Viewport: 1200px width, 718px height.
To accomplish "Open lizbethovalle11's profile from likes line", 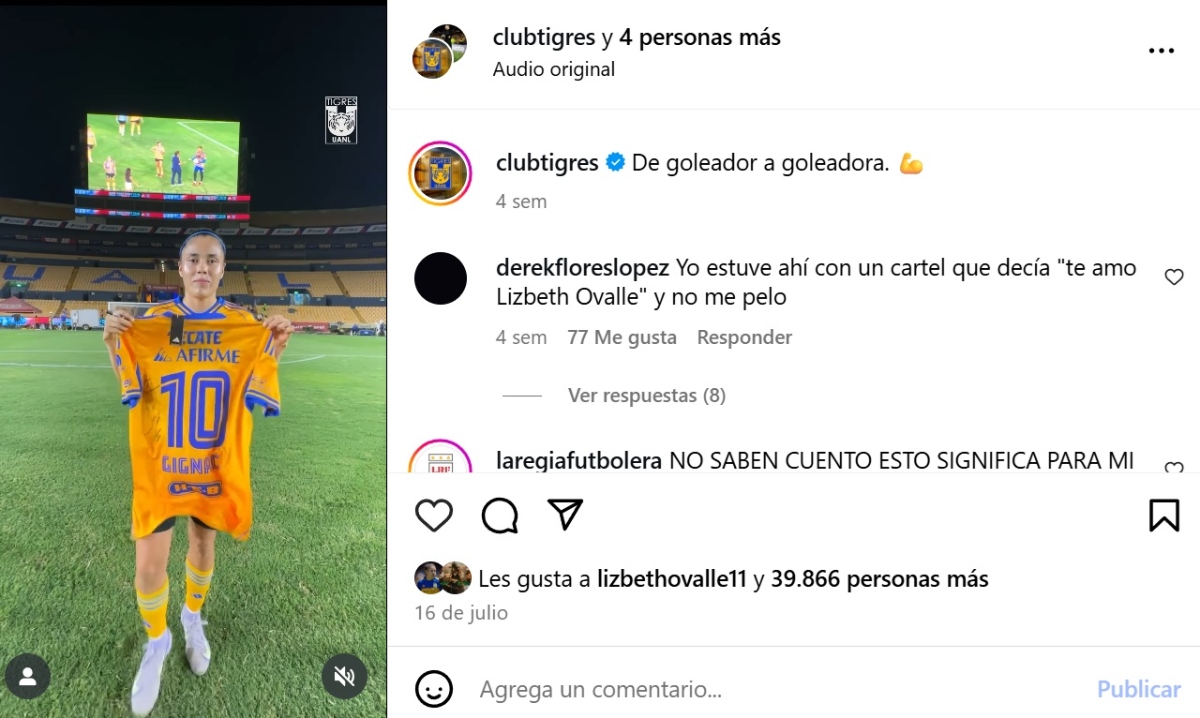I will coord(672,579).
